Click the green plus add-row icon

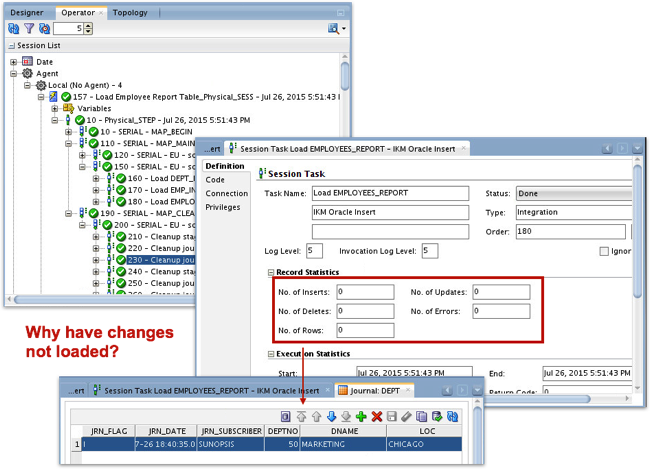pyautogui.click(x=361, y=416)
